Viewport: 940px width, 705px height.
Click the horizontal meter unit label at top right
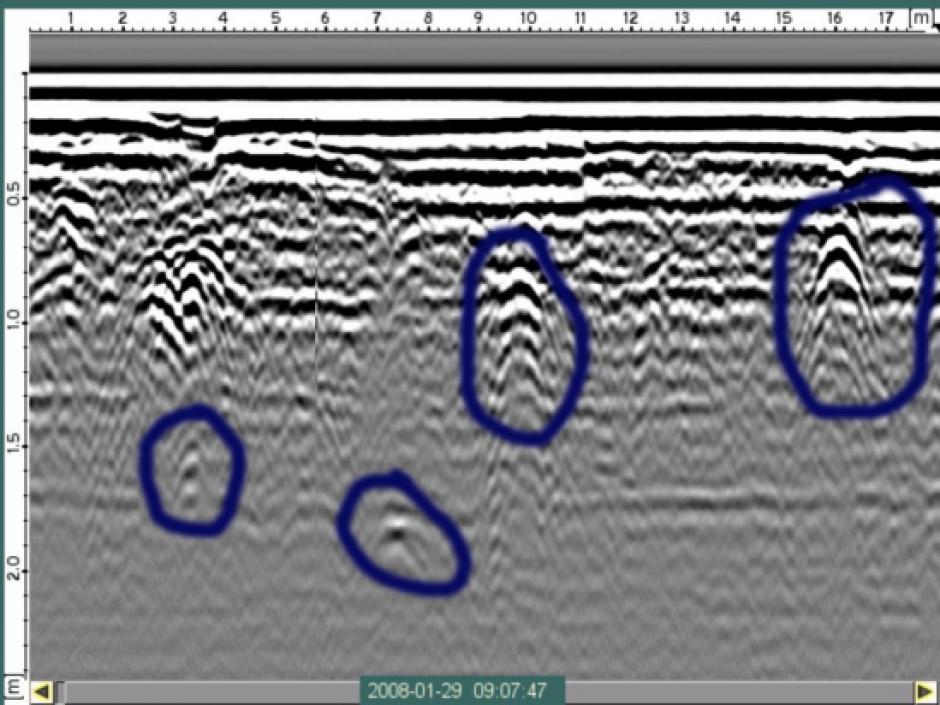921,18
